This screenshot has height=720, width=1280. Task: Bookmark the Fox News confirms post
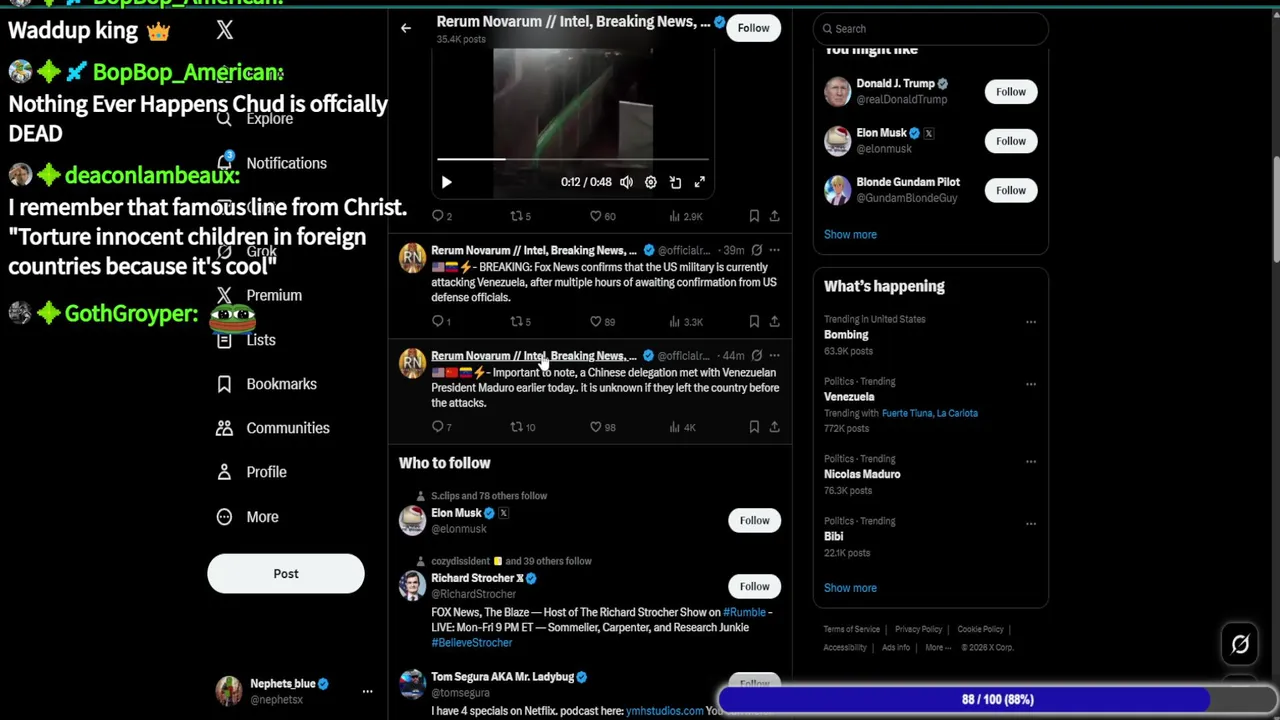754,321
